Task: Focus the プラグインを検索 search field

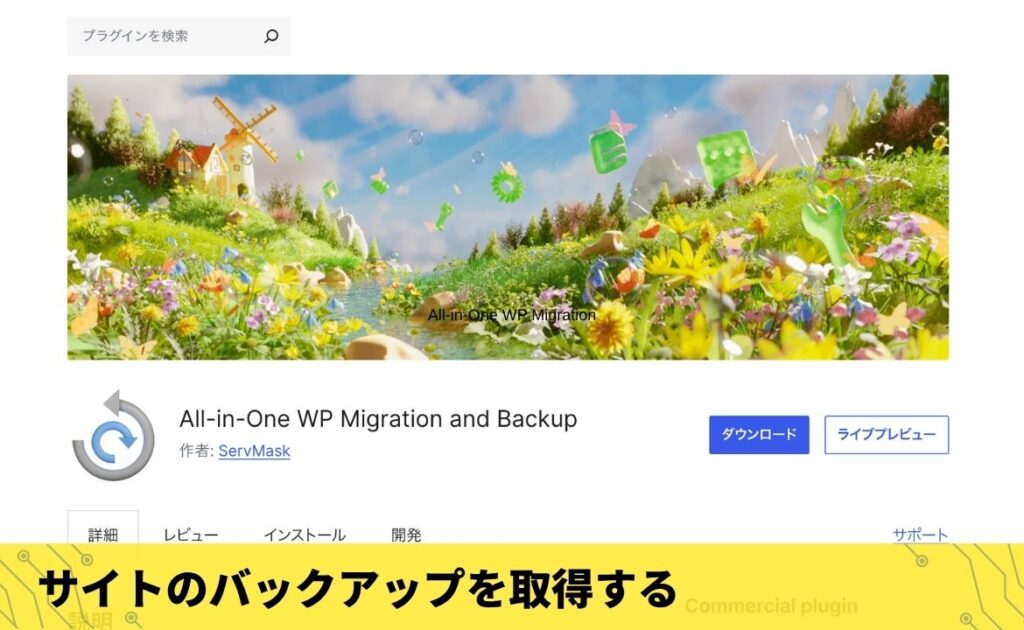Action: coord(179,36)
